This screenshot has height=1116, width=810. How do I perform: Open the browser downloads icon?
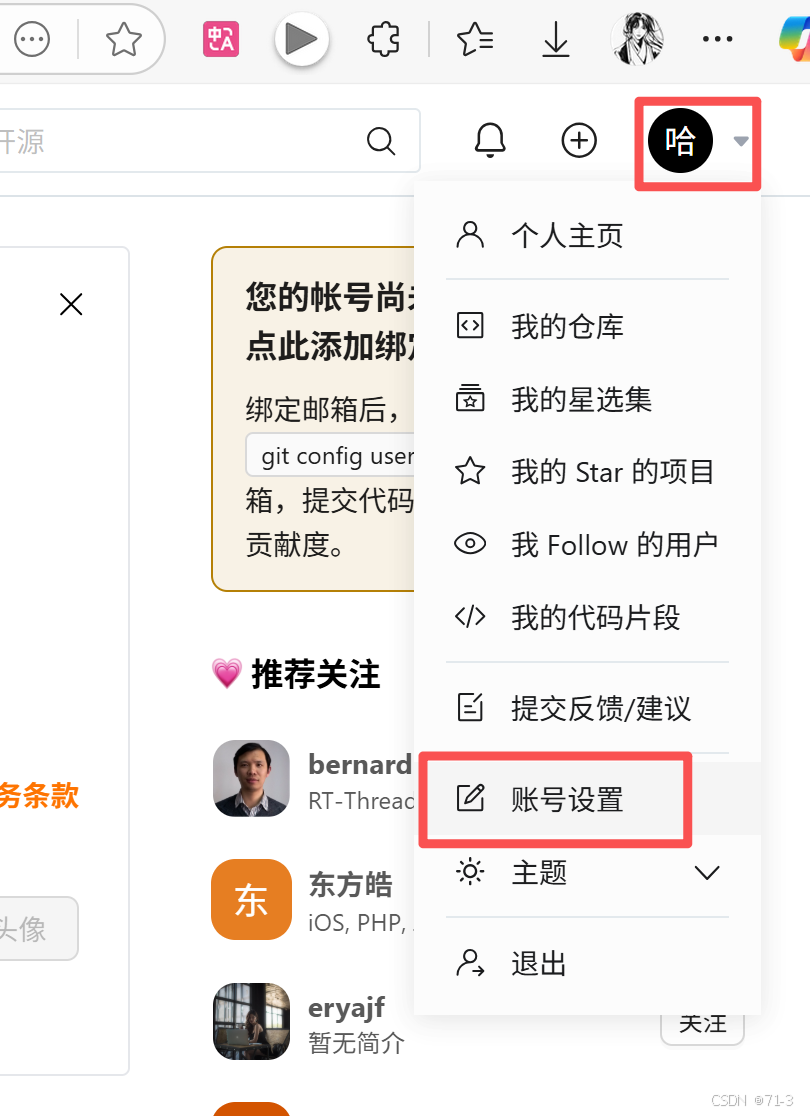tap(556, 39)
